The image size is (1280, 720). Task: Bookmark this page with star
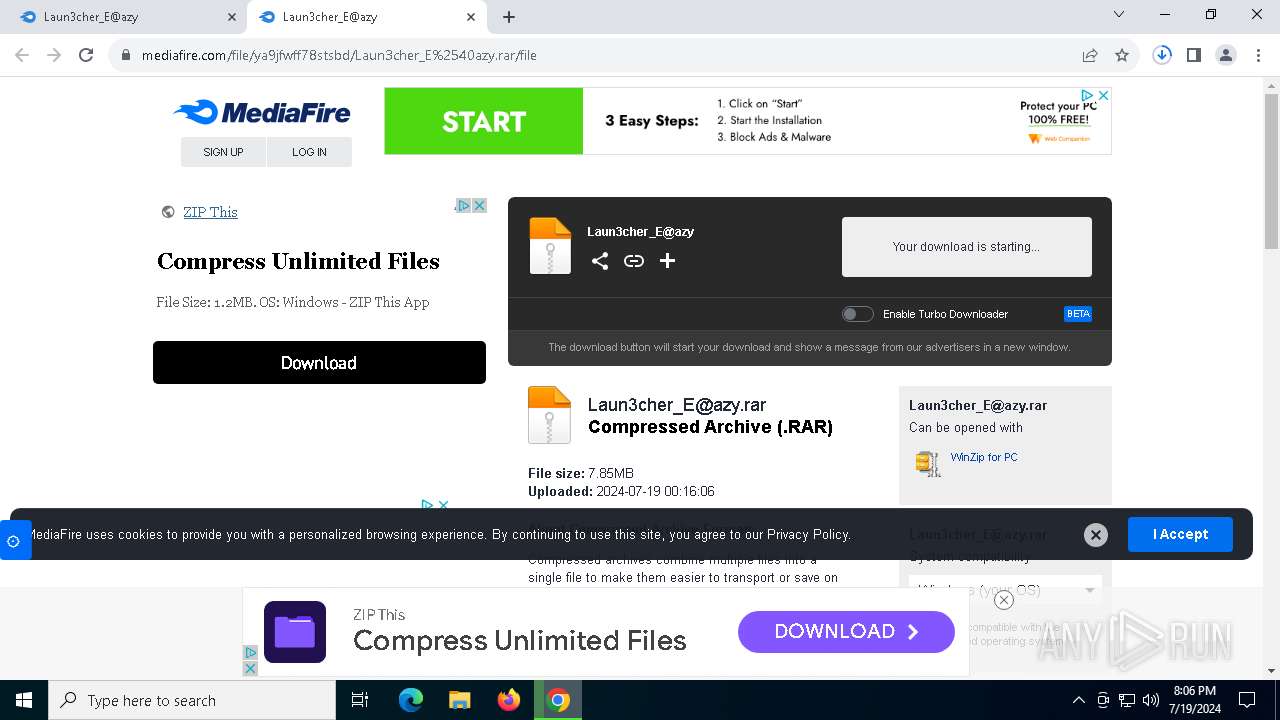click(1122, 55)
